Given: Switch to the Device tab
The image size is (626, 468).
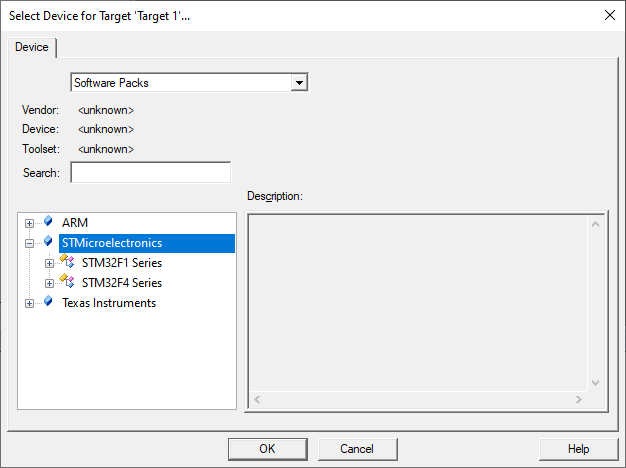Looking at the screenshot, I should point(32,47).
